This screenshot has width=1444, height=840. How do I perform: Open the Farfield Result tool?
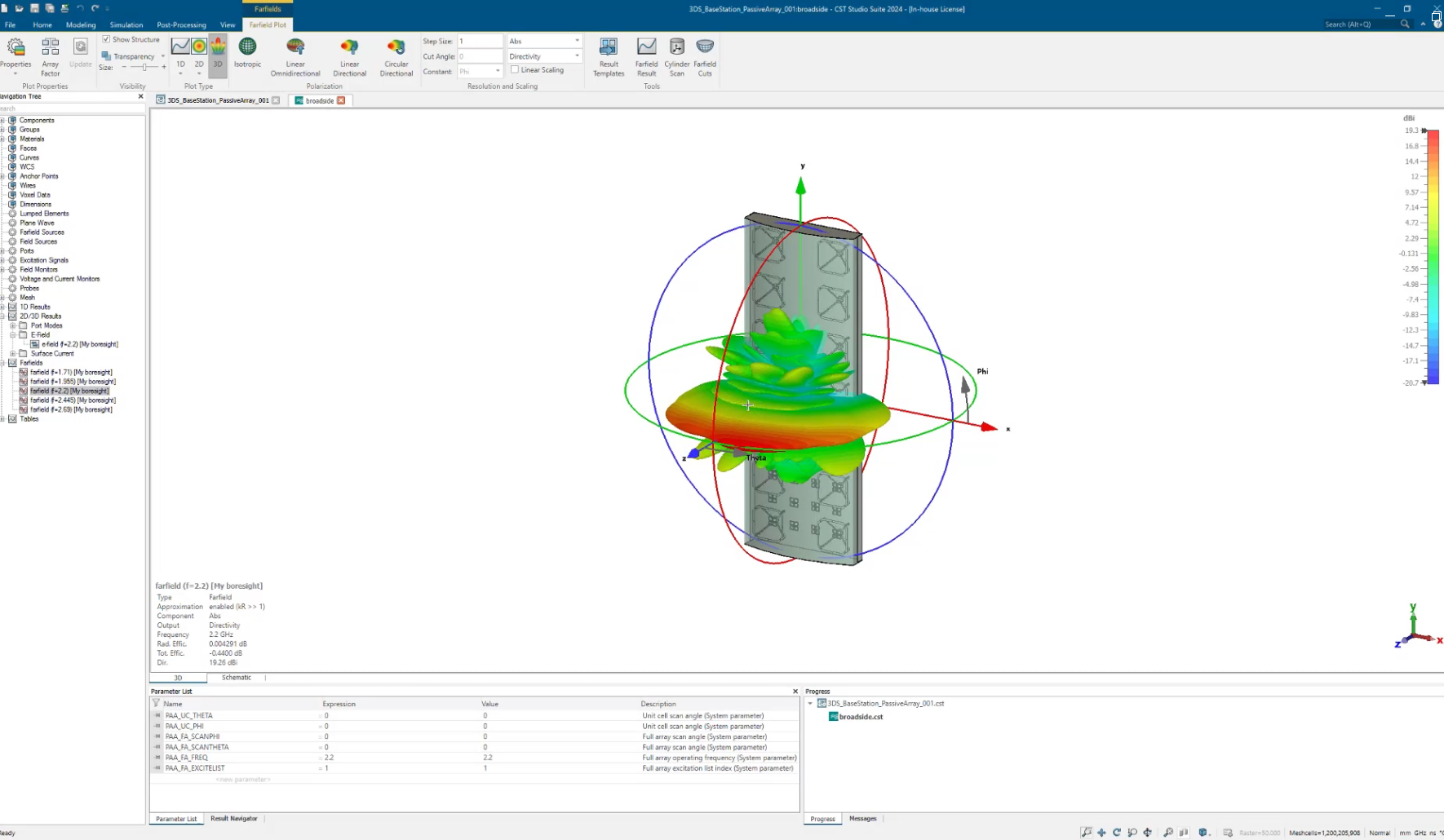pyautogui.click(x=646, y=56)
